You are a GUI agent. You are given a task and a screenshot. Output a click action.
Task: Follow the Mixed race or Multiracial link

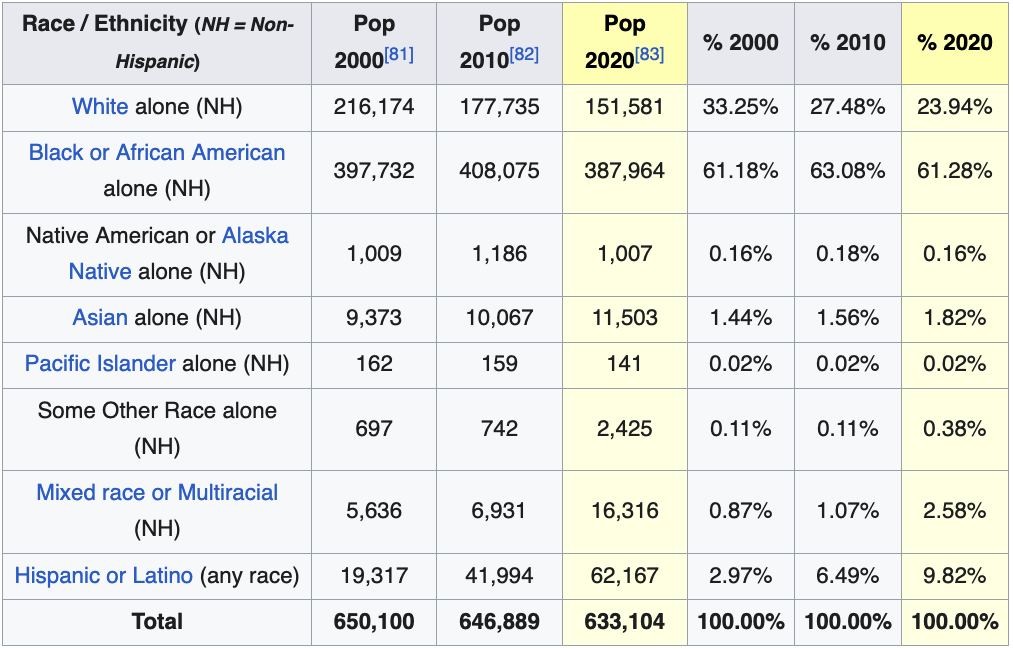tap(157, 493)
